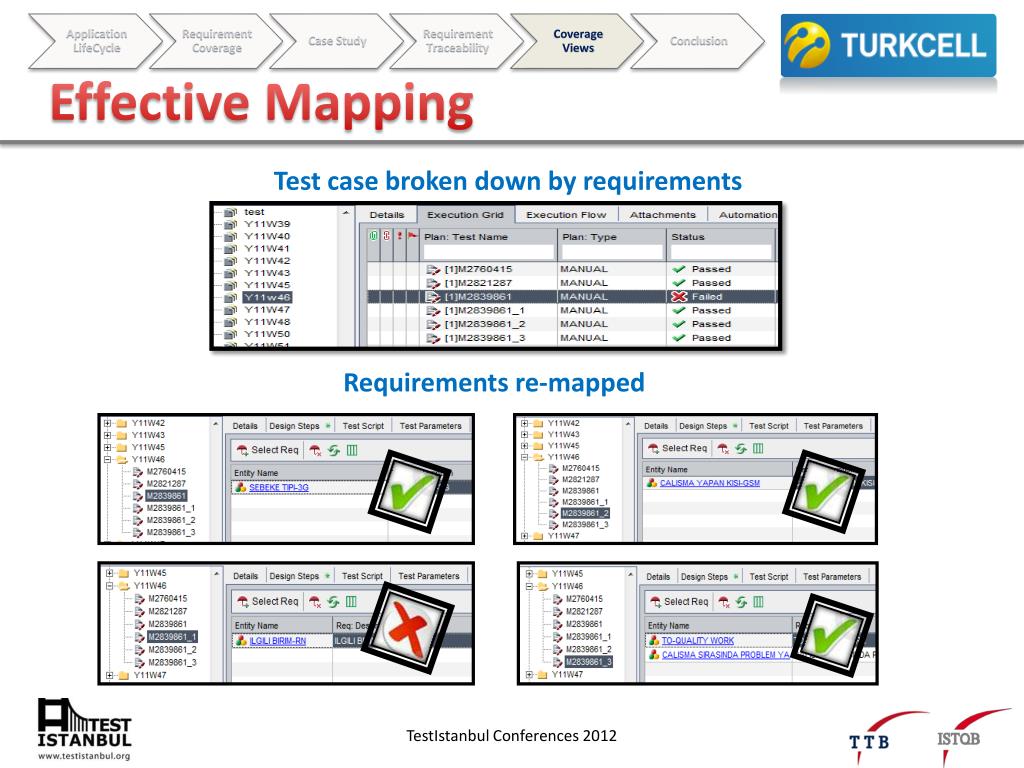Viewport: 1024px width, 768px height.
Task: Click select-columns icon above CALISMA YAPAN KISI-GSM
Action: point(758,449)
